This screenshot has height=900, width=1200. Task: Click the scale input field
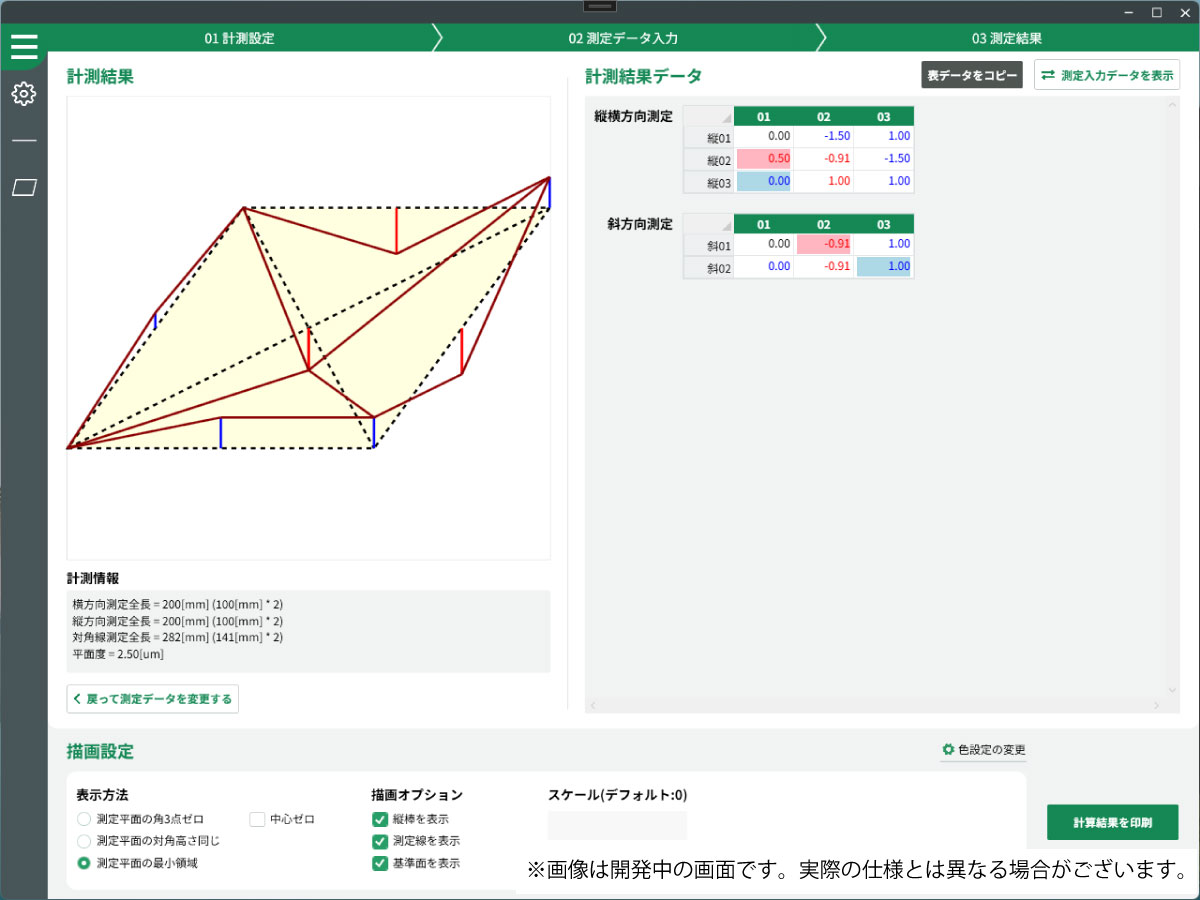click(x=617, y=825)
